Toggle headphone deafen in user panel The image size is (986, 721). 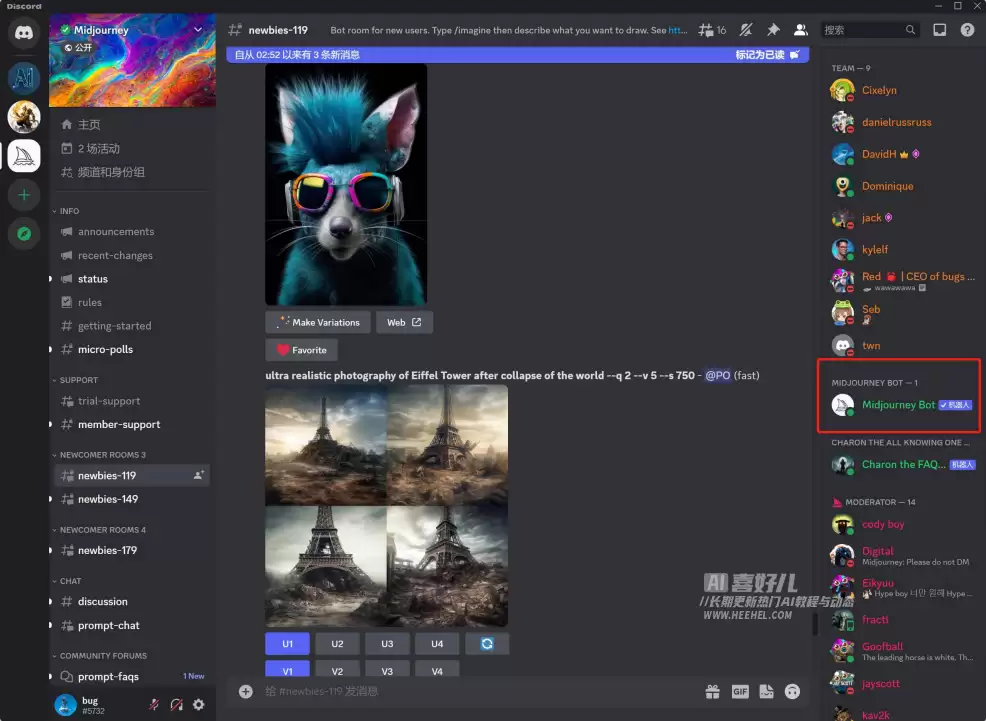[176, 705]
